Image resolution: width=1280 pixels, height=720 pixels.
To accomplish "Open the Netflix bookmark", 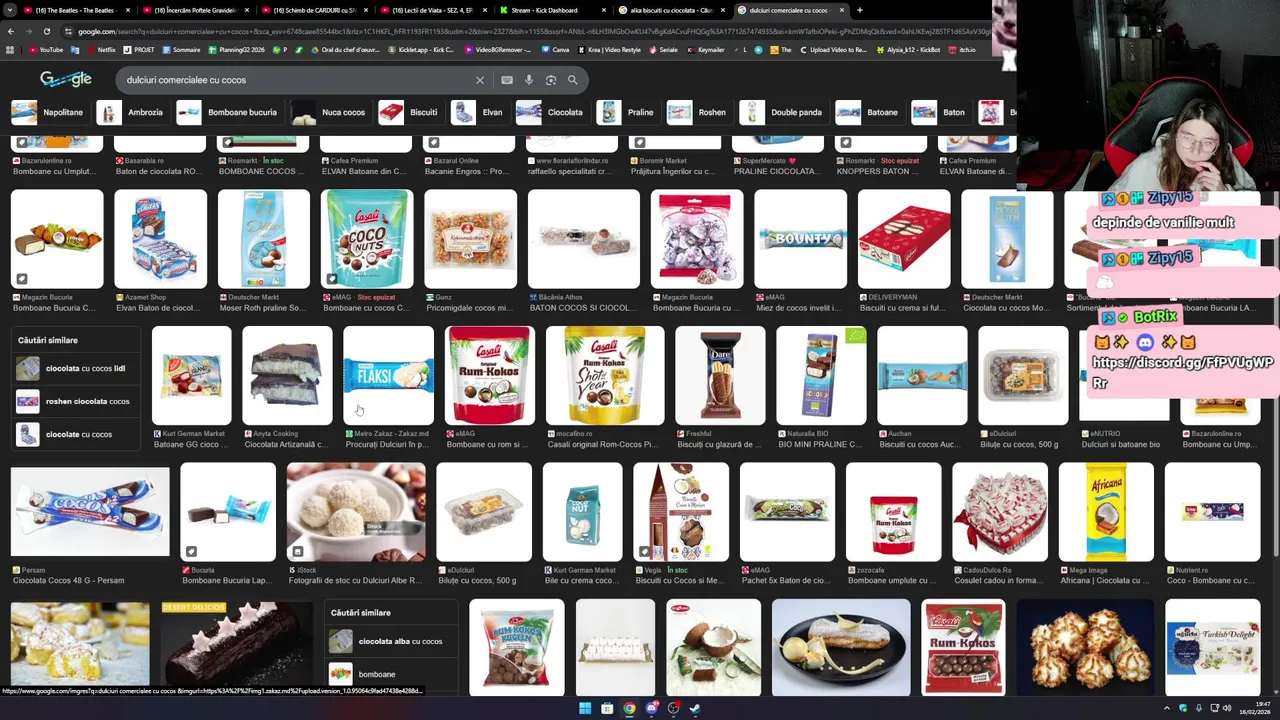I will [100, 49].
